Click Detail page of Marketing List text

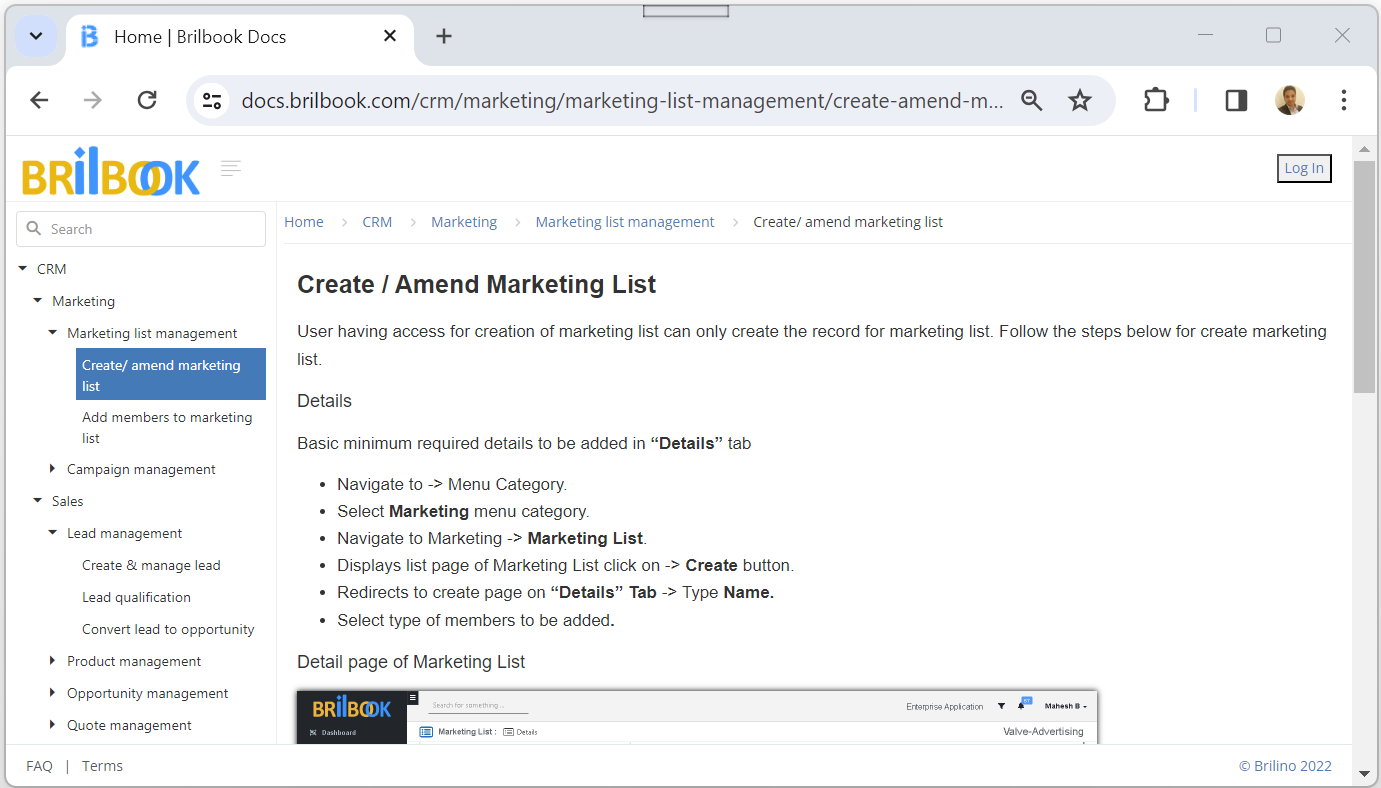click(x=411, y=662)
